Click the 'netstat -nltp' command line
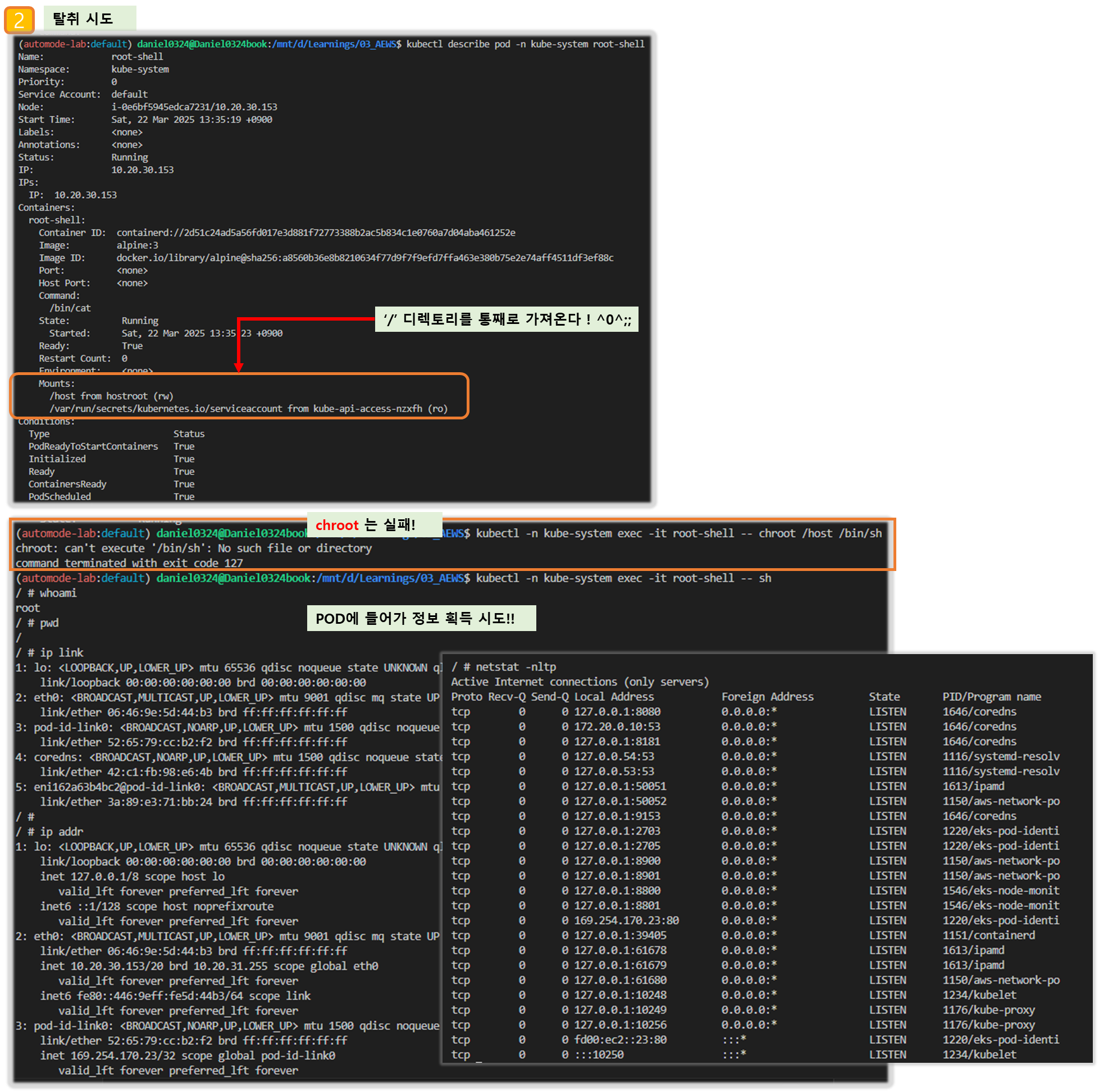Image resolution: width=1099 pixels, height=1092 pixels. [503, 666]
